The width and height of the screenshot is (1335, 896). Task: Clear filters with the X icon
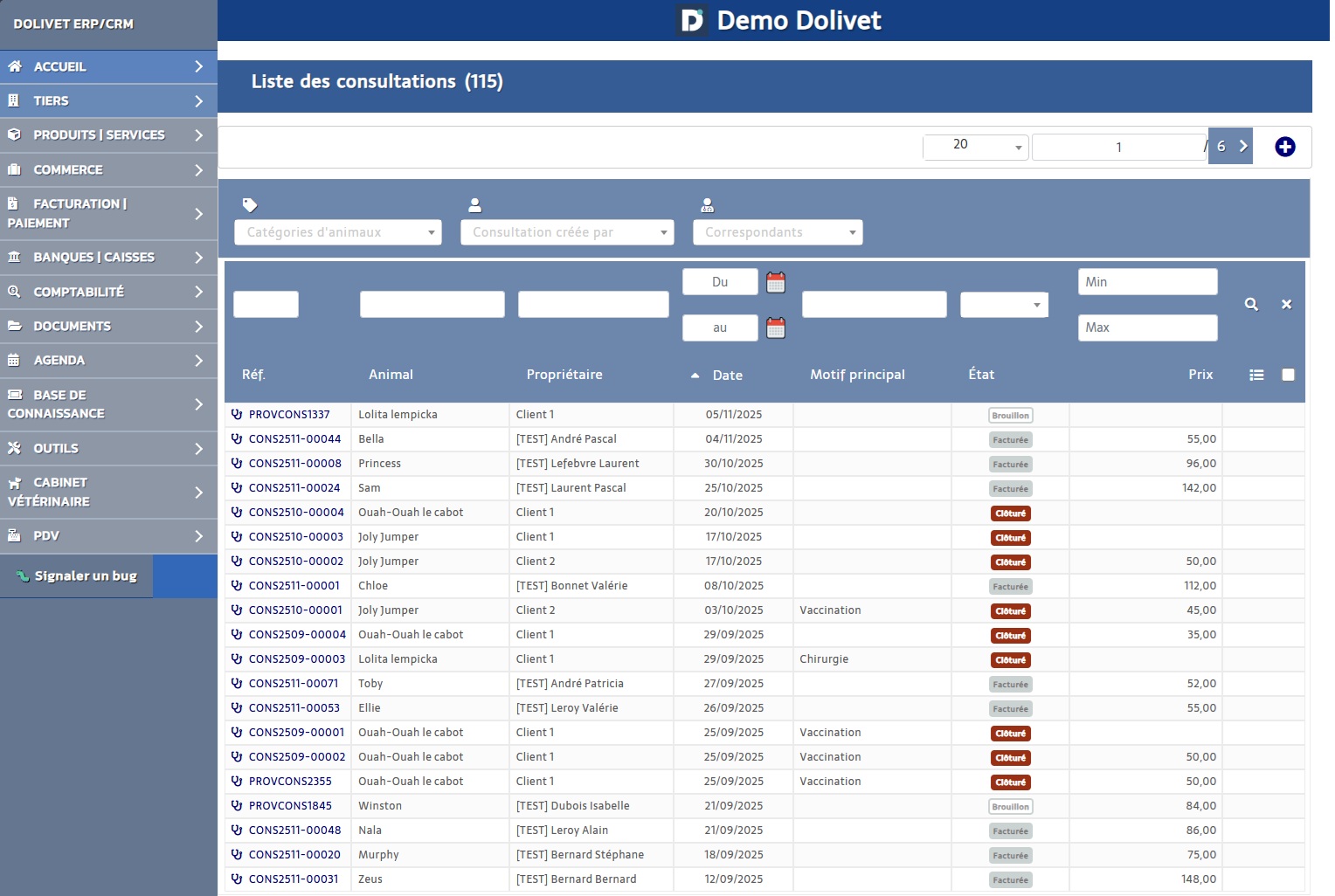tap(1286, 305)
